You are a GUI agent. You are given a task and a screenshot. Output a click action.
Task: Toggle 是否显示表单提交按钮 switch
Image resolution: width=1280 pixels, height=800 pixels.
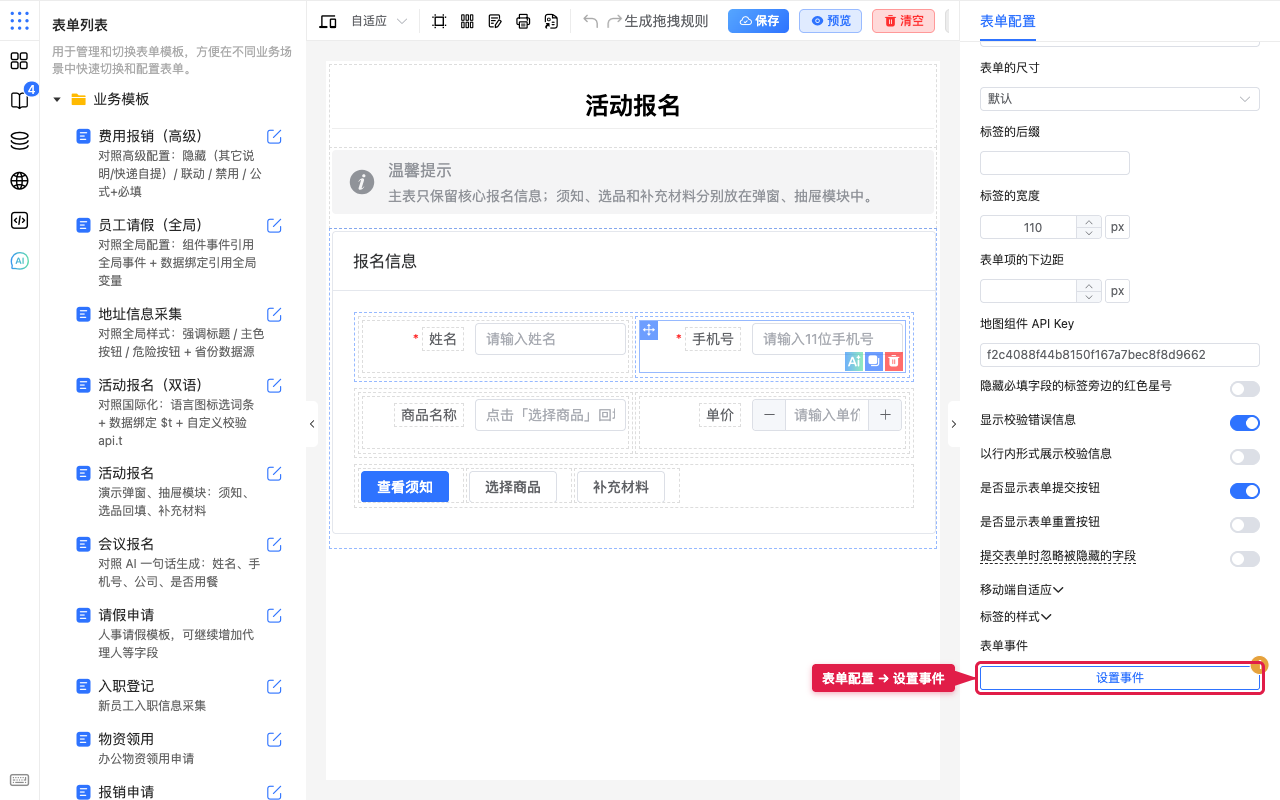click(x=1245, y=491)
